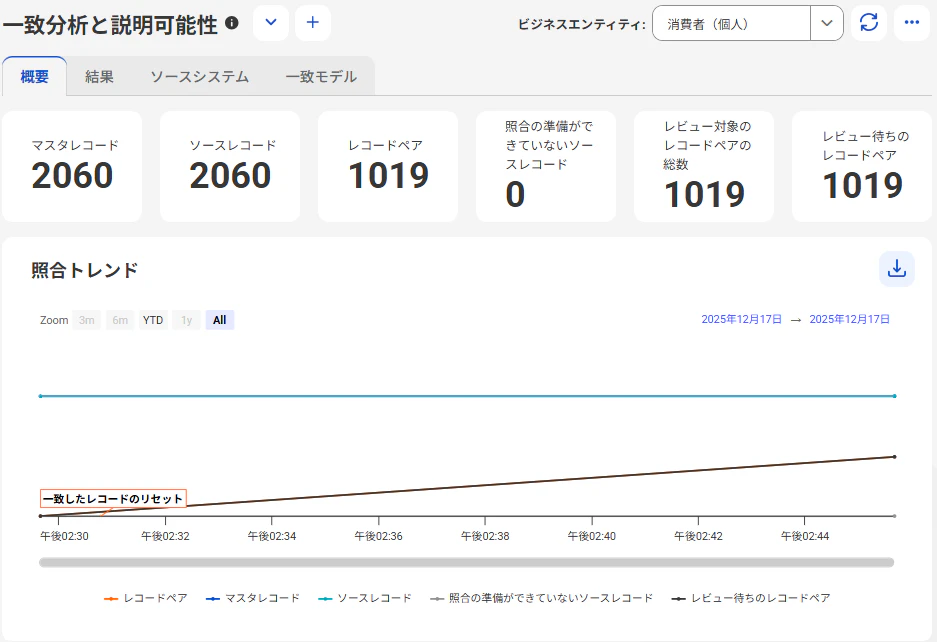Select the YTD zoom button

point(153,320)
